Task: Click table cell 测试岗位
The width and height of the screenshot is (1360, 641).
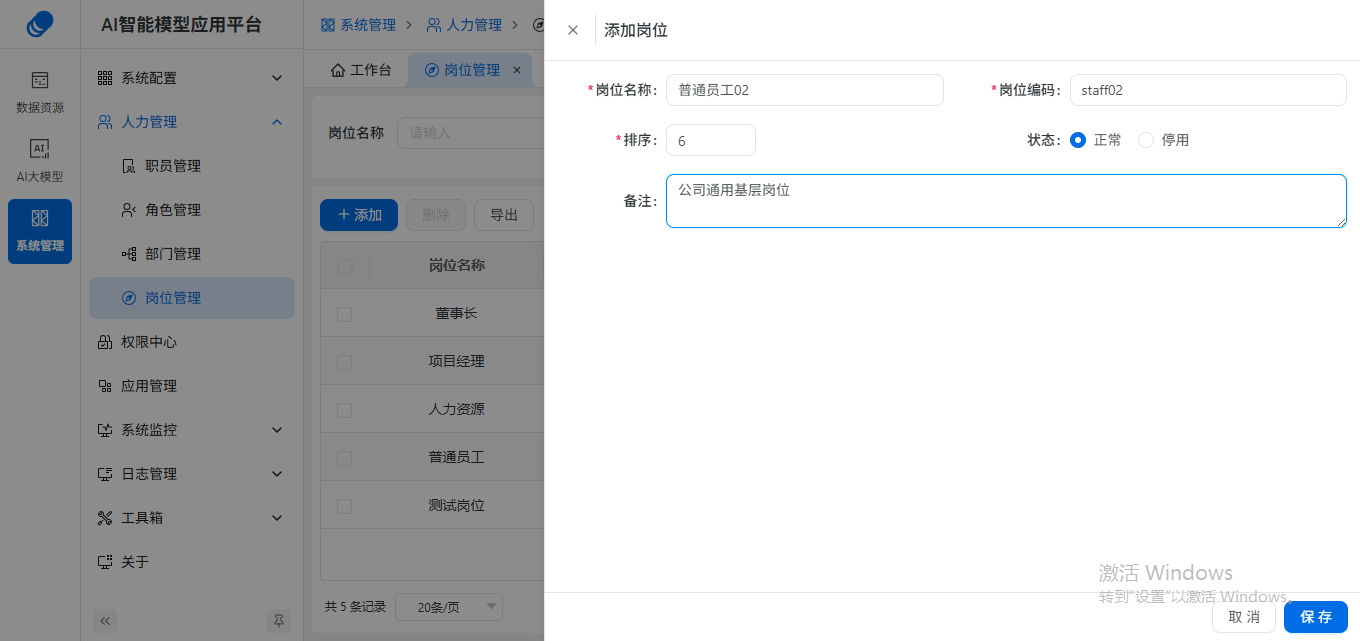Action: pos(457,506)
